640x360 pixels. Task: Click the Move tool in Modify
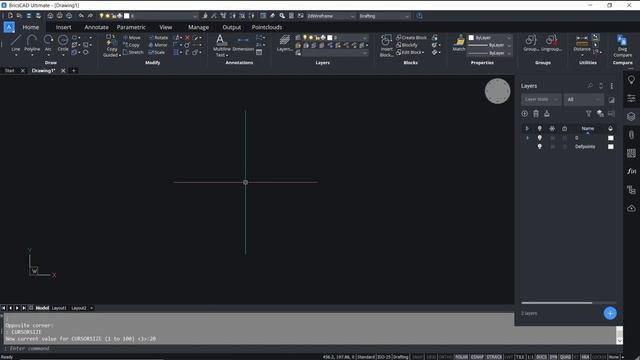[131, 38]
